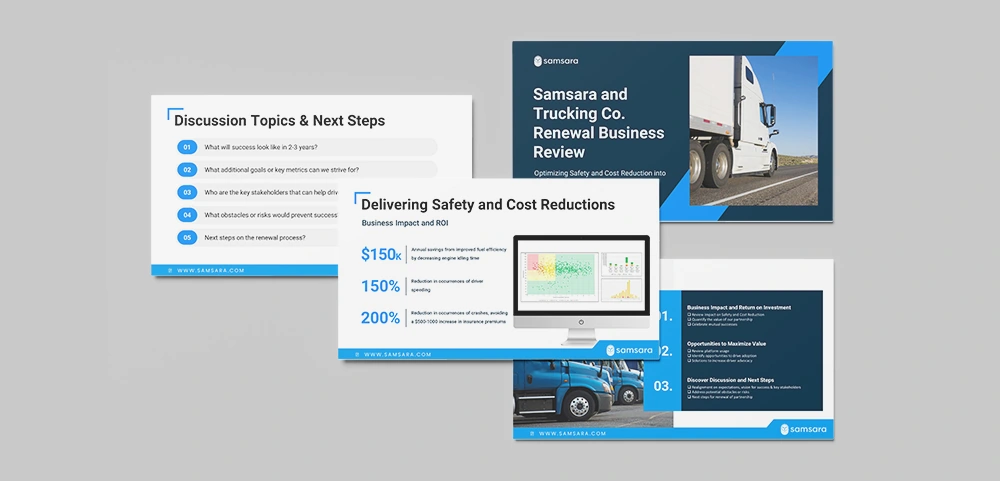Image resolution: width=1000 pixels, height=481 pixels.
Task: Select the 01 badge on Discussion Topics slide
Action: [x=186, y=147]
